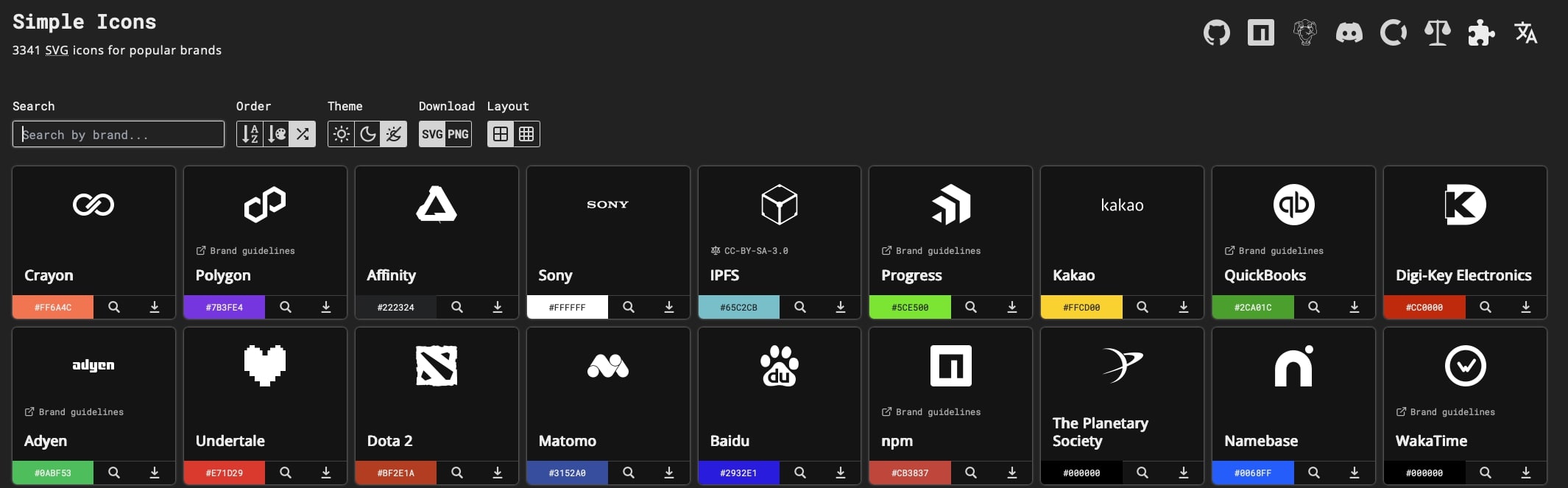Copy IPFS color #65C2CB
Screen dimensions: 1568x488
(738, 307)
